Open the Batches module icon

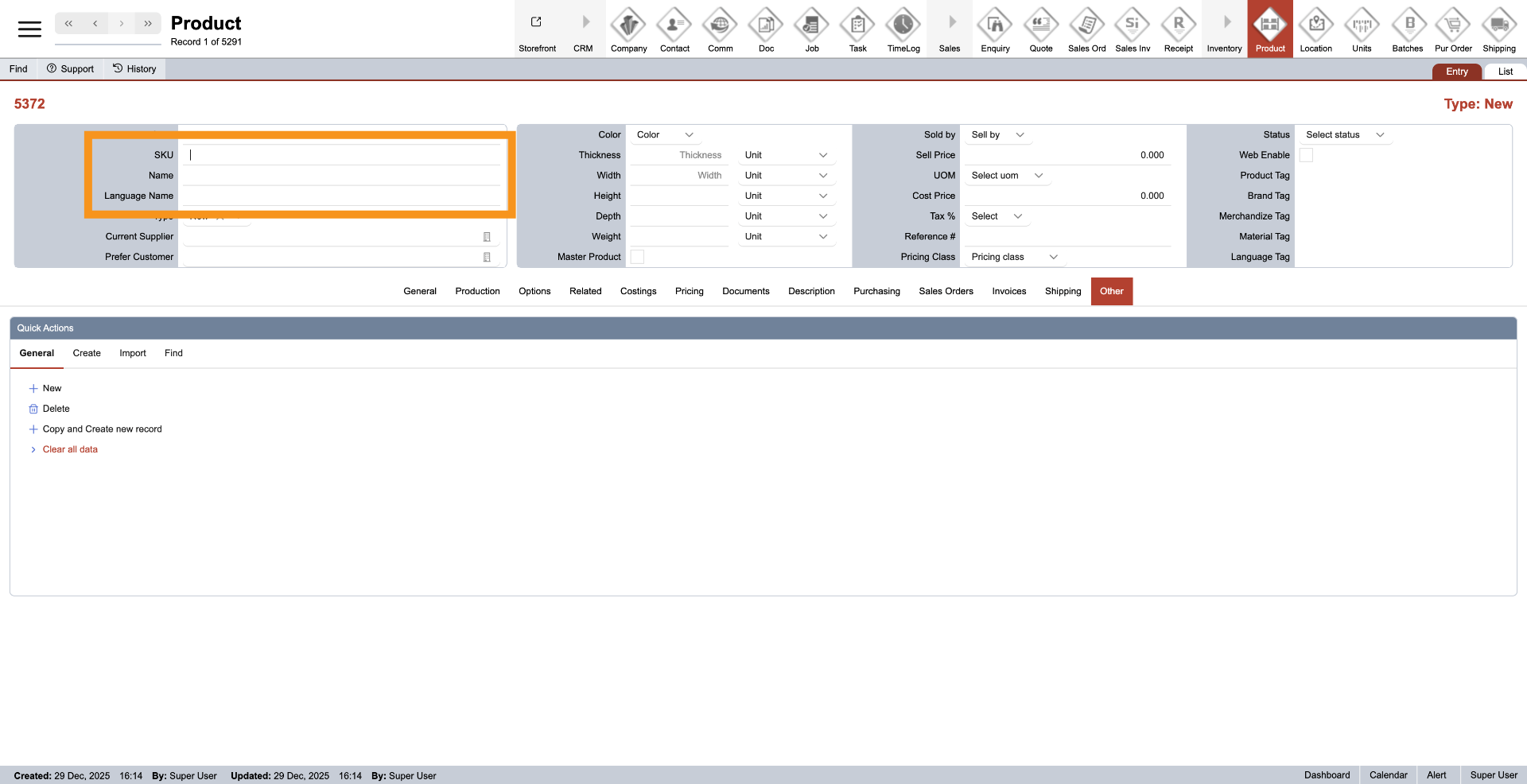point(1407,25)
